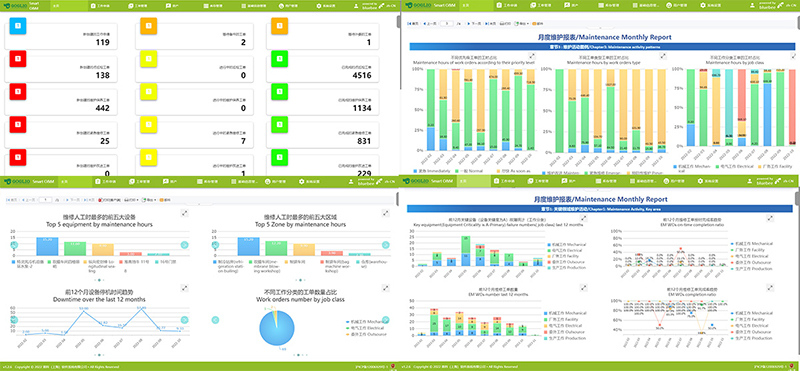This screenshot has width=800, height=371.
Task: Click the red icon on the 442 count card
Action: click(x=17, y=92)
